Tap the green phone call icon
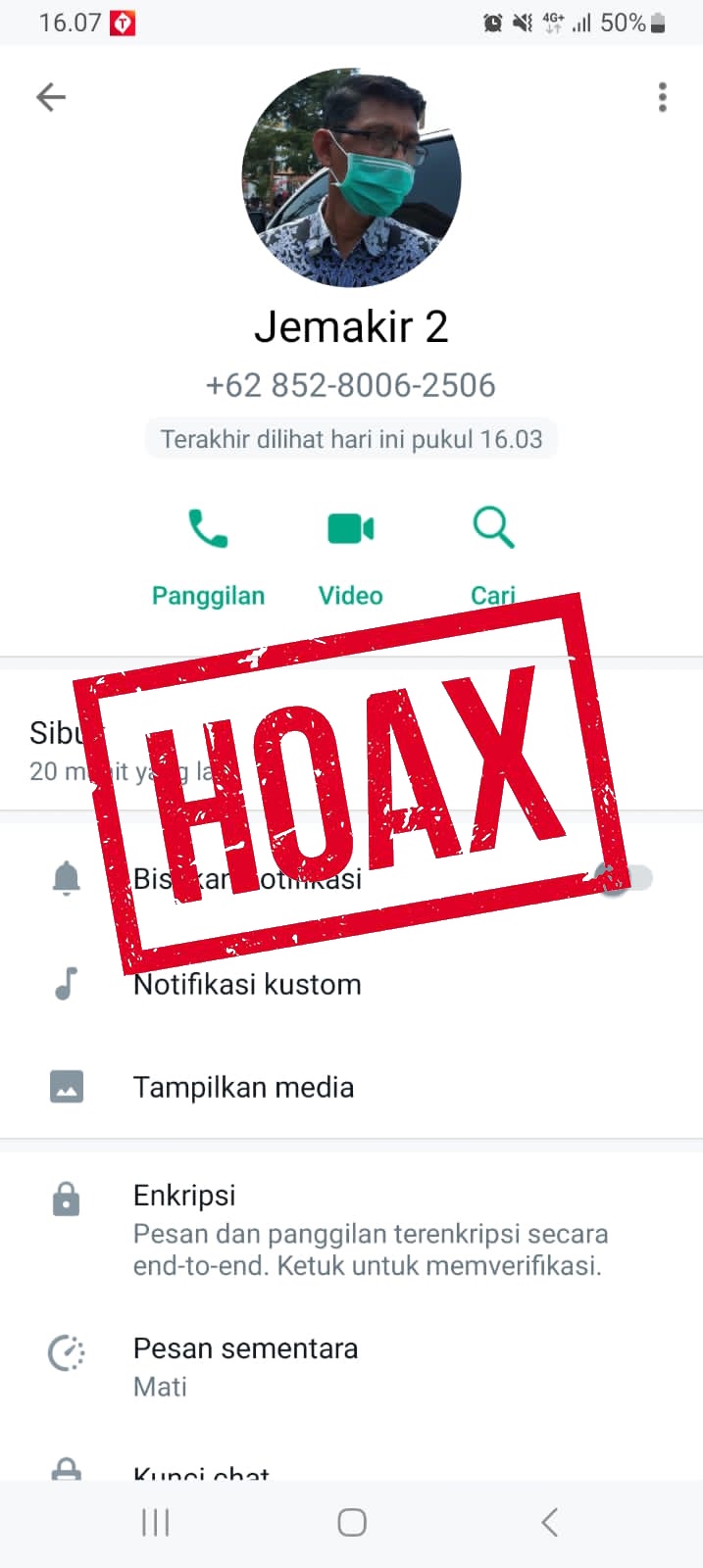This screenshot has width=703, height=1568. 208,528
